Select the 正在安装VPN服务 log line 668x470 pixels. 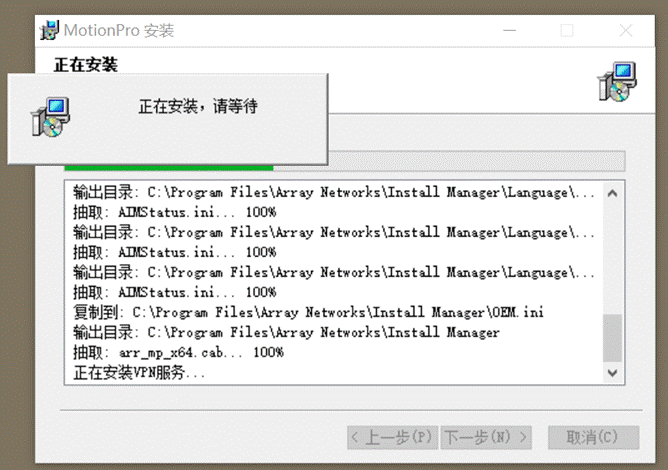139,373
